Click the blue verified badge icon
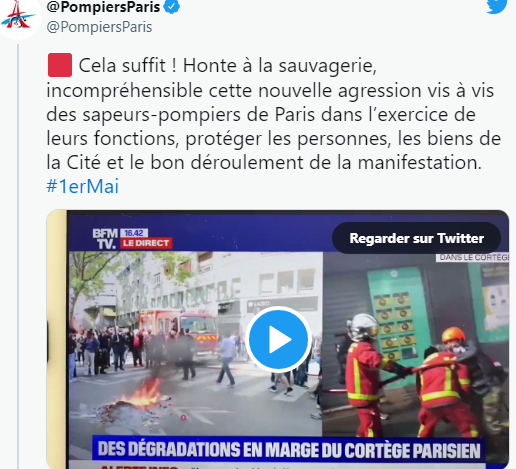The height and width of the screenshot is (469, 516). click(x=172, y=7)
